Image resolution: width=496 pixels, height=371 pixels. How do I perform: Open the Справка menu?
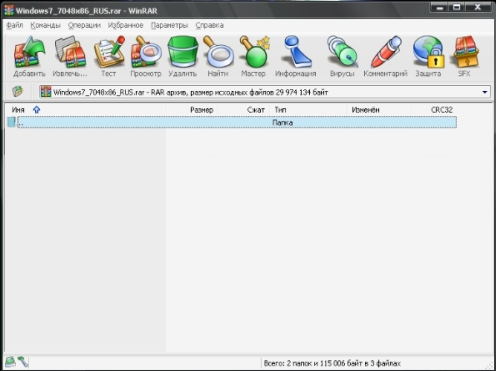(x=209, y=25)
